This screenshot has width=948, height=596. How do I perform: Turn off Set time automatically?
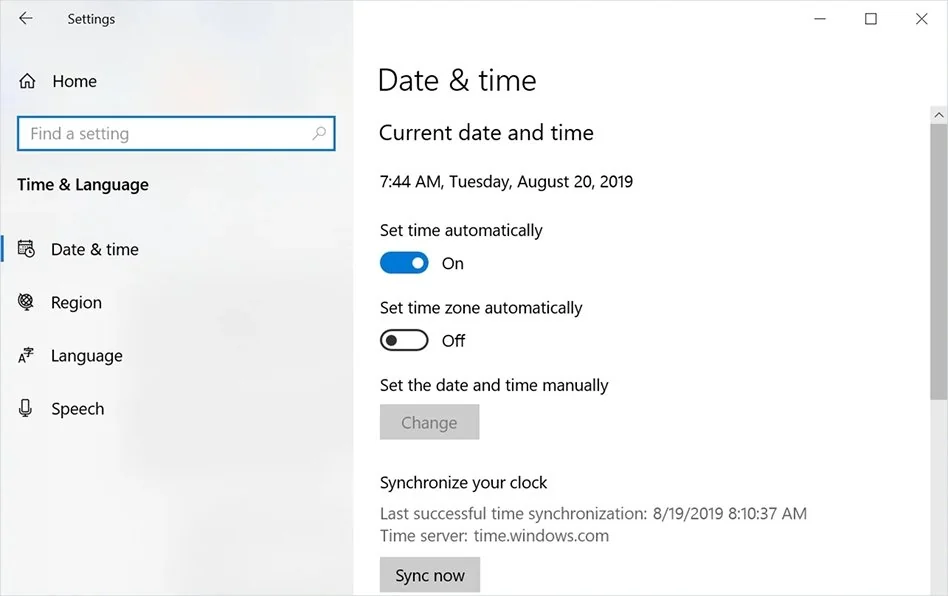[x=404, y=263]
